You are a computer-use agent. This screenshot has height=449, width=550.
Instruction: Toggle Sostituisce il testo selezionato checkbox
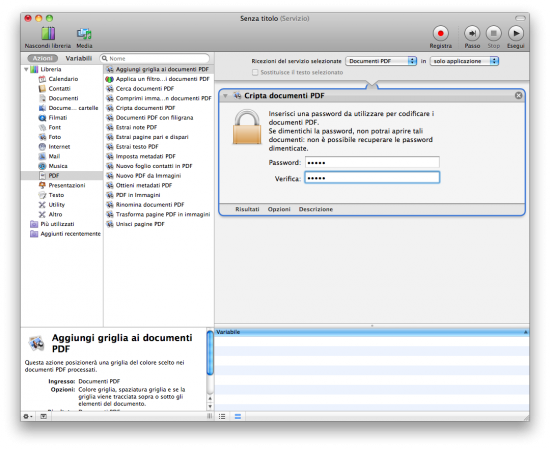tap(255, 72)
